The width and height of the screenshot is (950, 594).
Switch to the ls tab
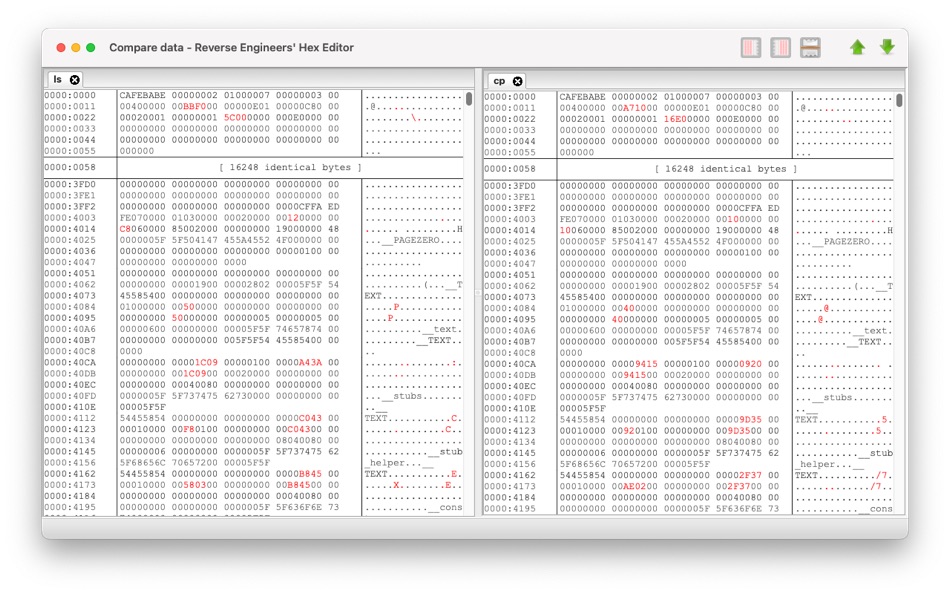click(x=55, y=79)
